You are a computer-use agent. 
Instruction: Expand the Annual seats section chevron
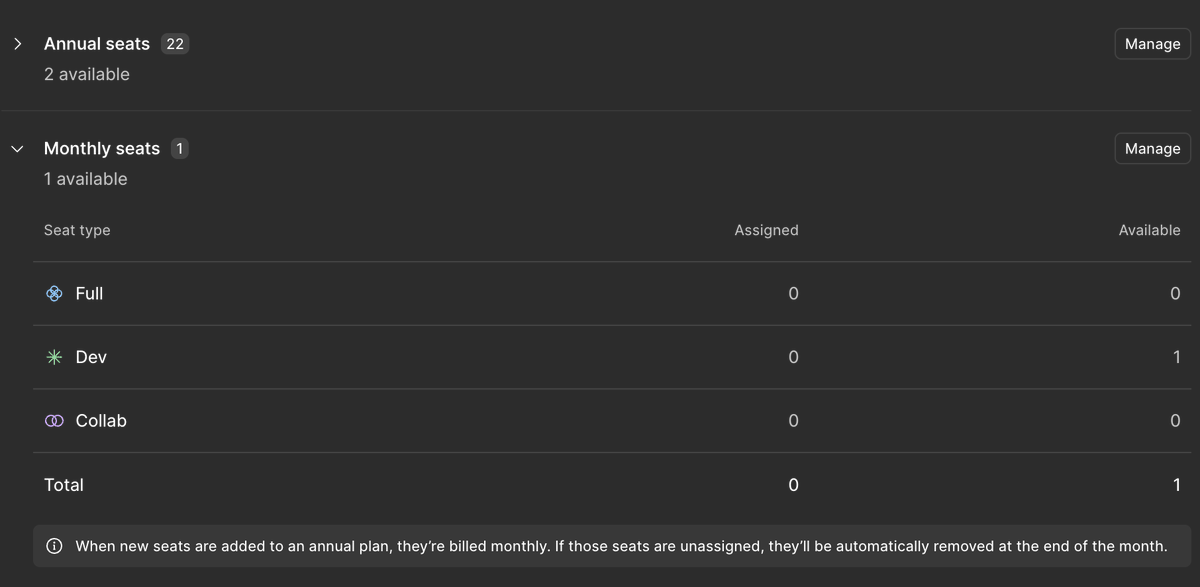click(17, 44)
